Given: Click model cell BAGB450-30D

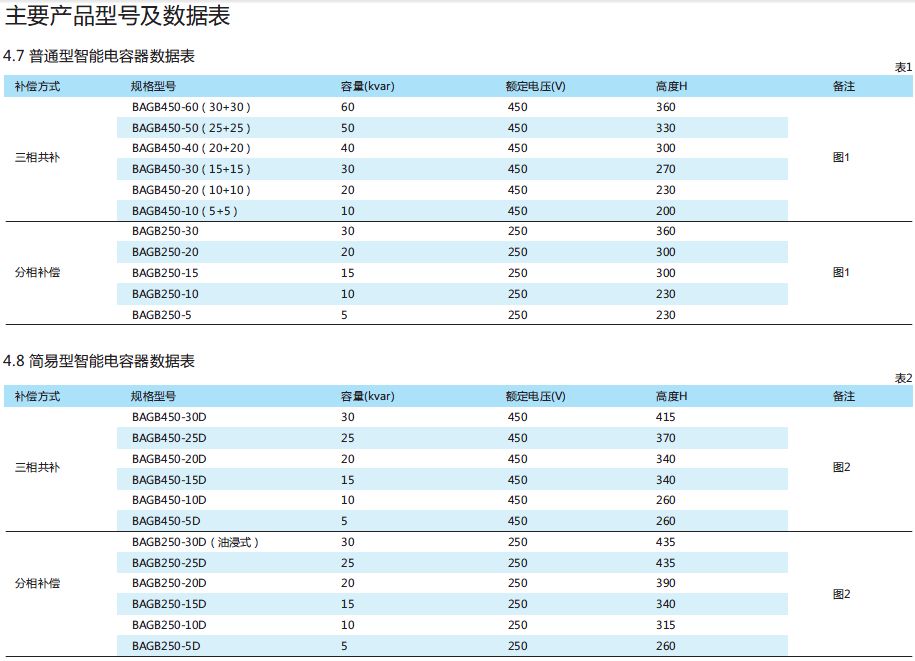Looking at the screenshot, I should pyautogui.click(x=169, y=417).
